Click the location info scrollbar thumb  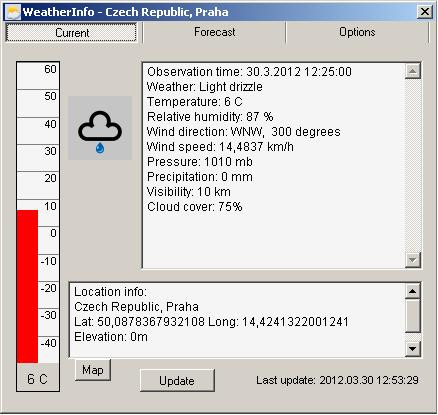413,316
